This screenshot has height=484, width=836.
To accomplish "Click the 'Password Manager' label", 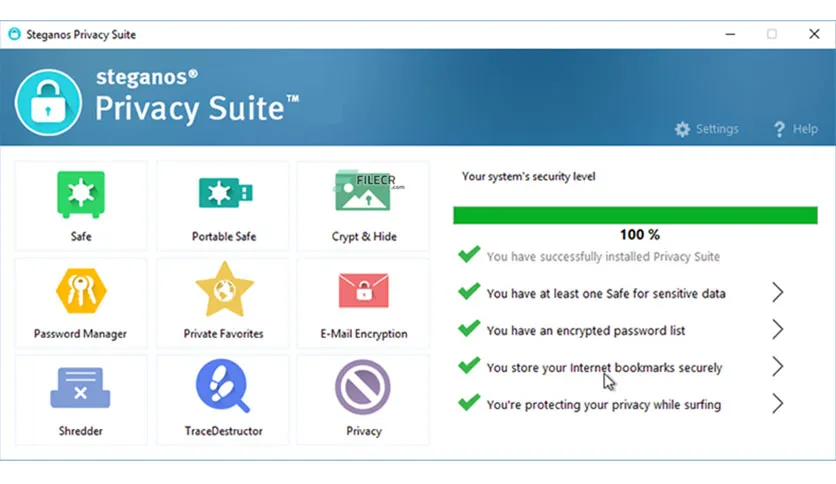I will [81, 334].
